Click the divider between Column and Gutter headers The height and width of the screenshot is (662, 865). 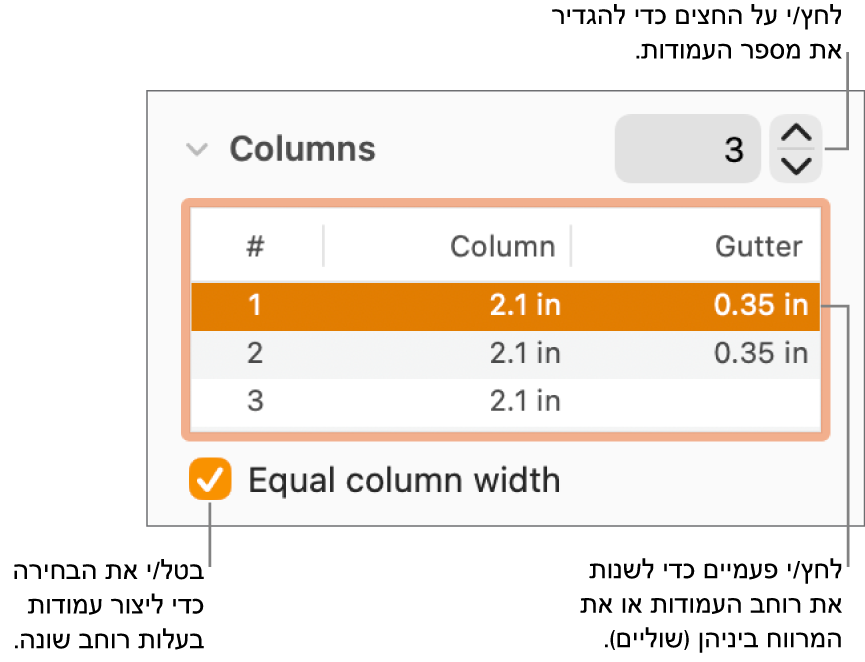(571, 246)
